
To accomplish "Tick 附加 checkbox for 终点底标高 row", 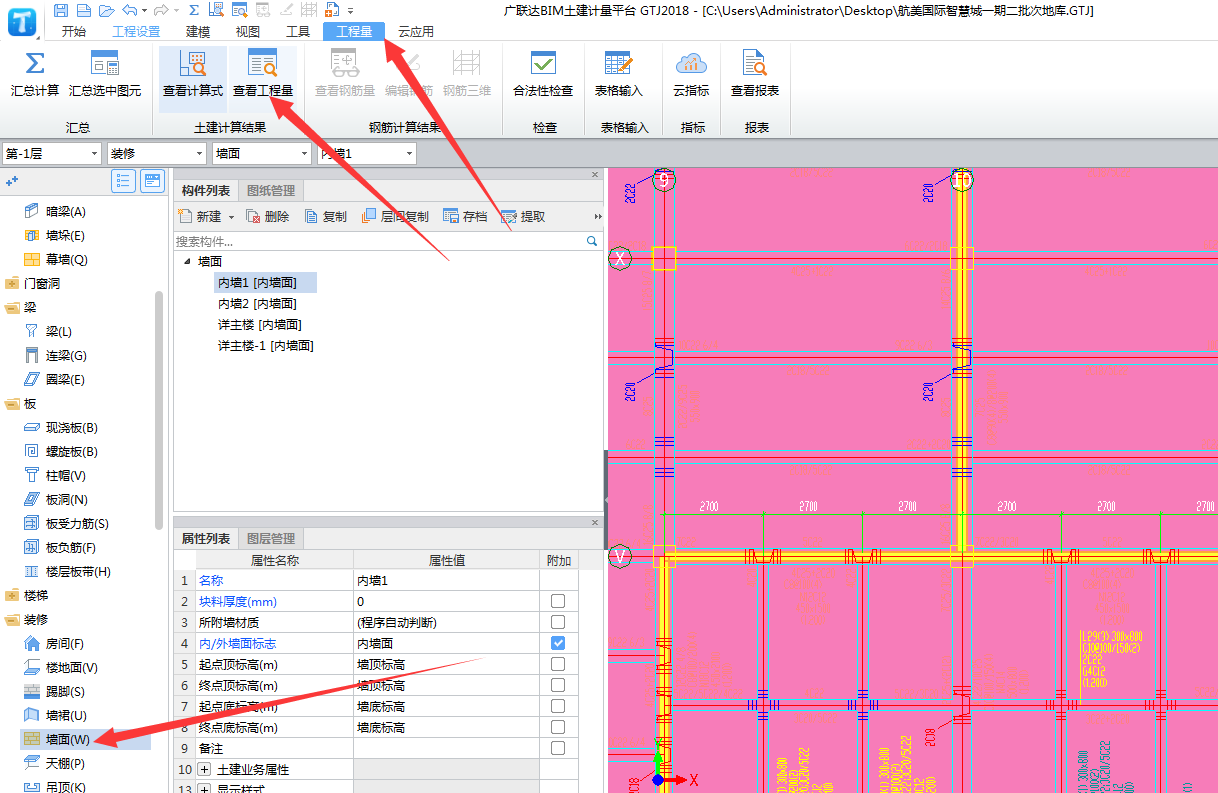I will [x=558, y=727].
